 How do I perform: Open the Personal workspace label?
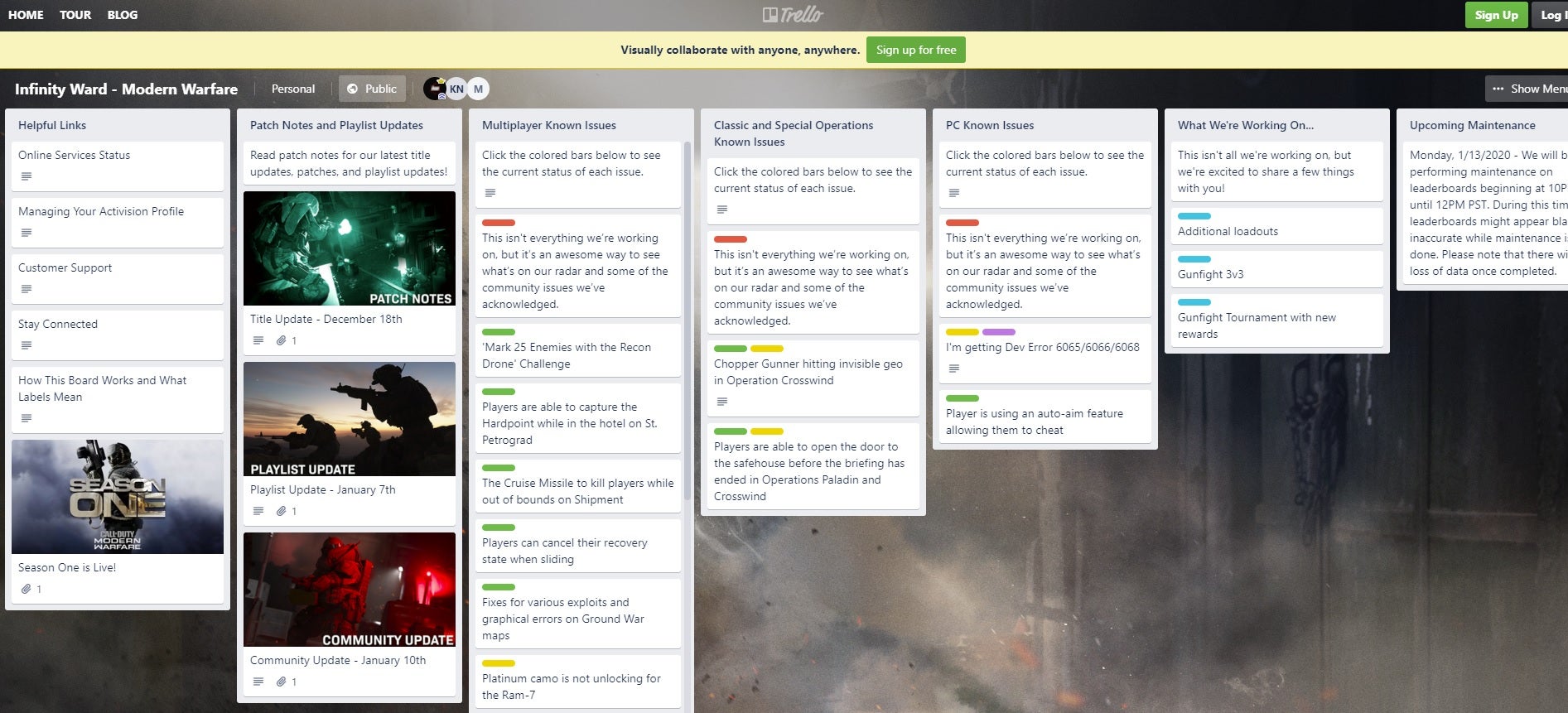[x=293, y=89]
